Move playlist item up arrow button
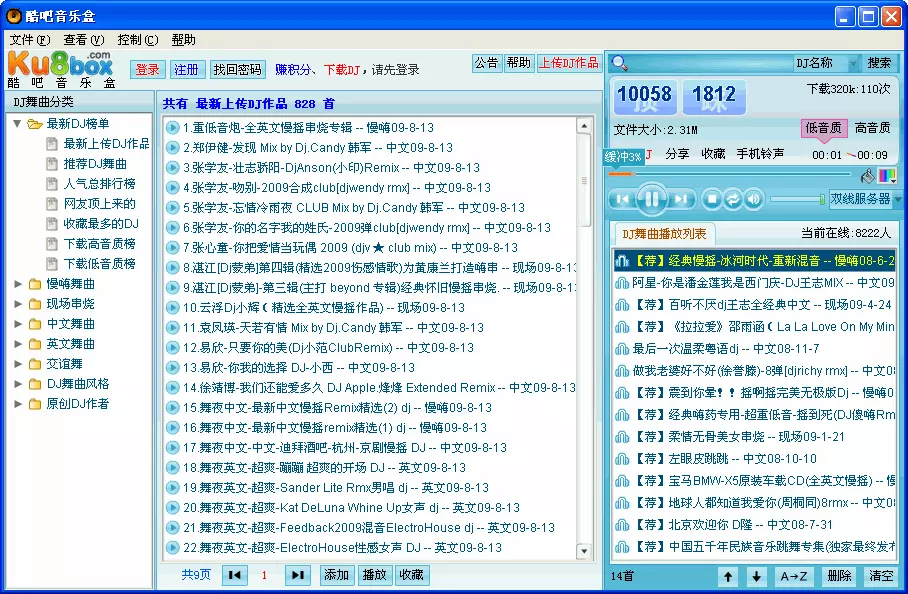This screenshot has width=908, height=594. (728, 576)
